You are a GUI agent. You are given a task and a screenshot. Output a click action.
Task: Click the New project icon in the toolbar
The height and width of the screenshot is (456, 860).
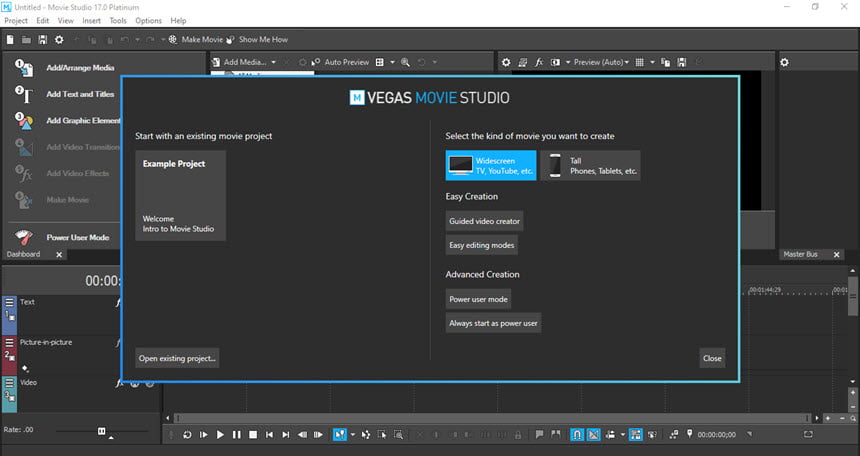click(x=10, y=40)
